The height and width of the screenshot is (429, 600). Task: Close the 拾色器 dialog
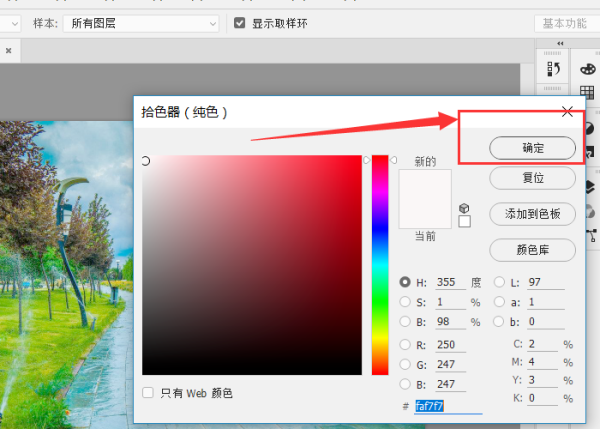[567, 112]
